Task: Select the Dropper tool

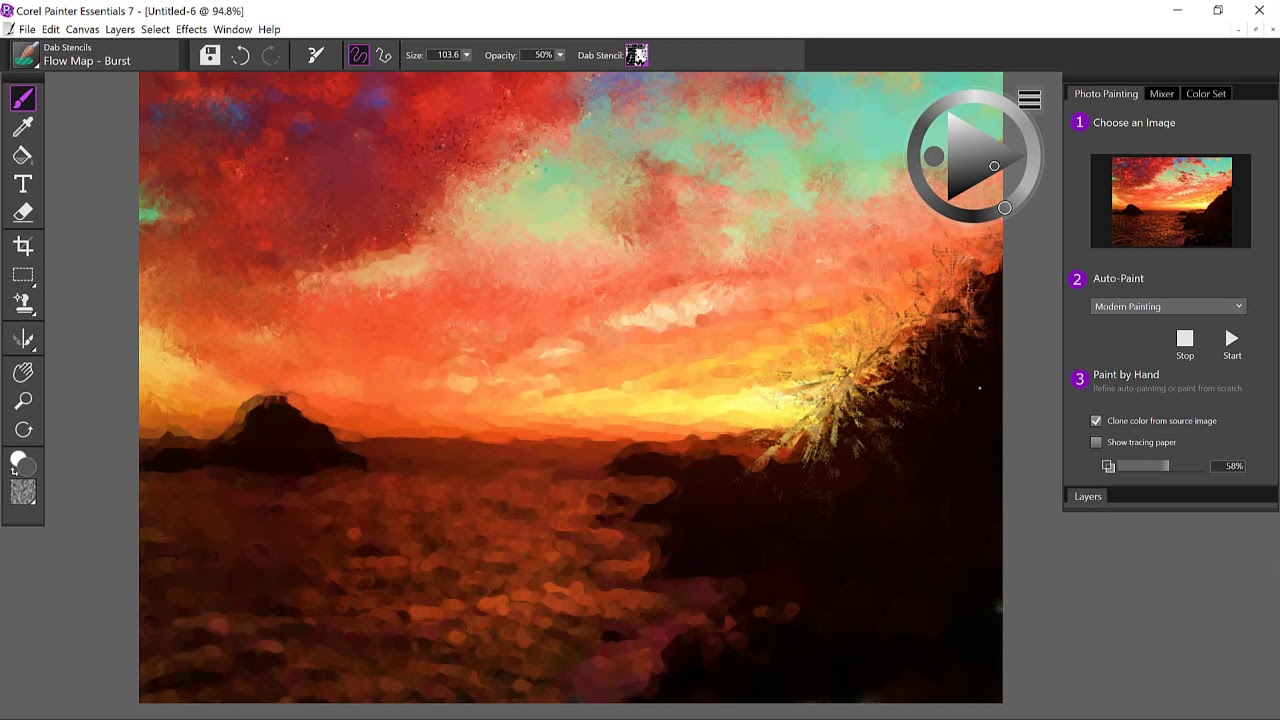Action: (23, 126)
